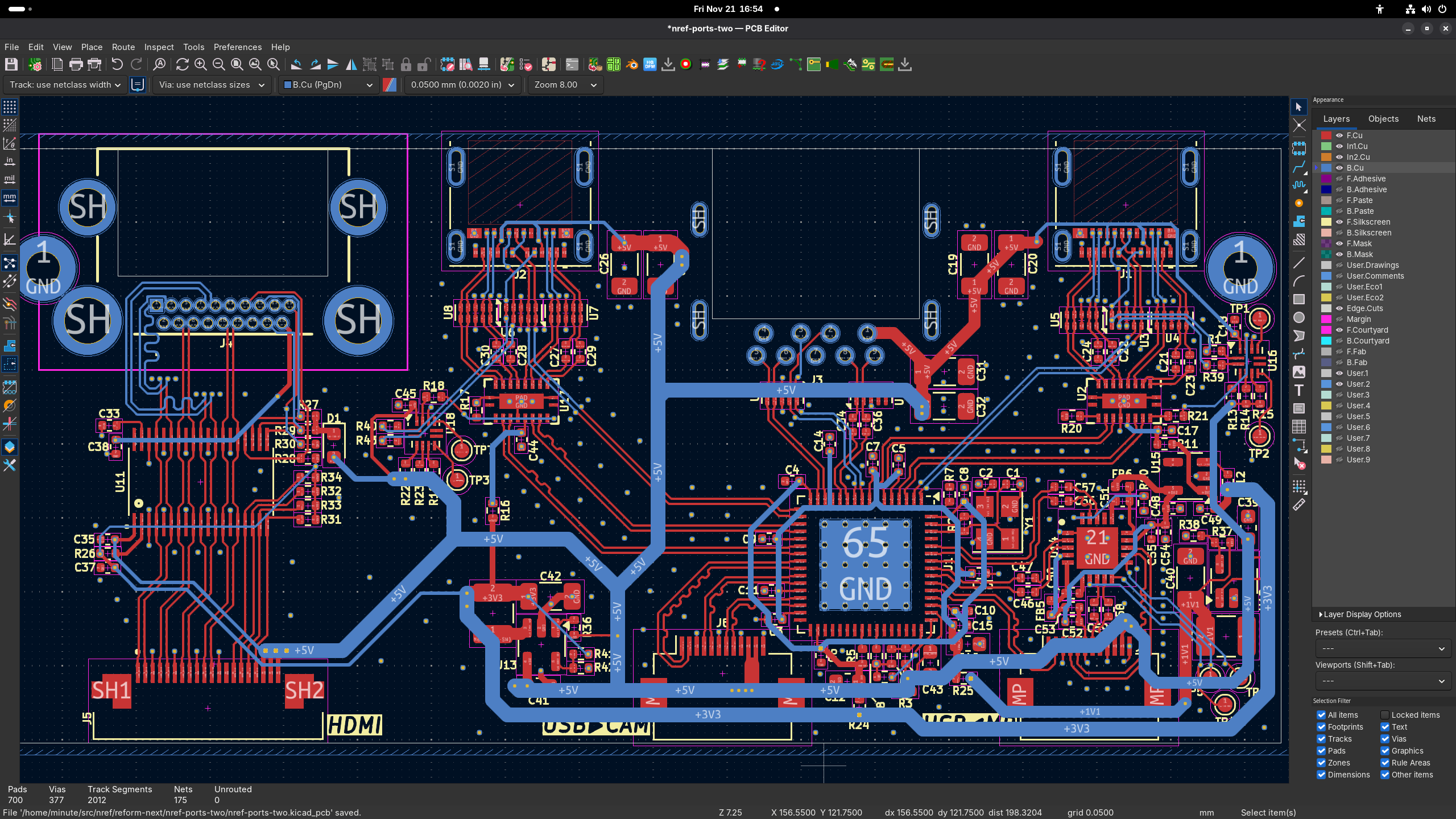1456x819 pixels.
Task: Uncheck the Tracks selection filter
Action: point(1321,739)
